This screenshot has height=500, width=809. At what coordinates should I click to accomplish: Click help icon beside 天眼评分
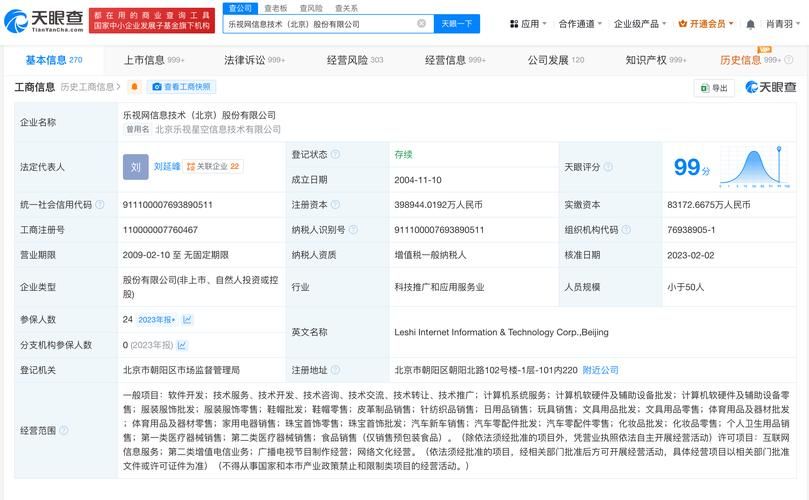point(608,167)
